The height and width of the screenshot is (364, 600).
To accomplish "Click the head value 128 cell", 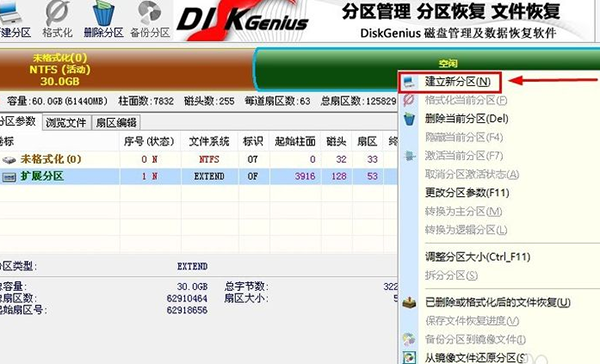I will pos(336,176).
